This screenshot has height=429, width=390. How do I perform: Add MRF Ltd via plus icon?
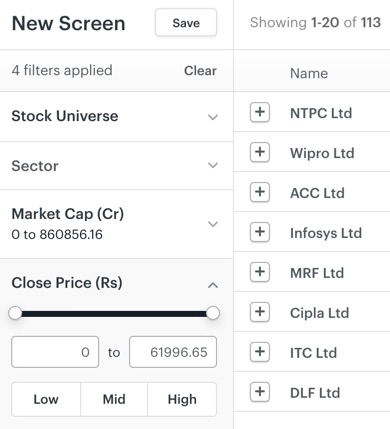pyautogui.click(x=260, y=272)
